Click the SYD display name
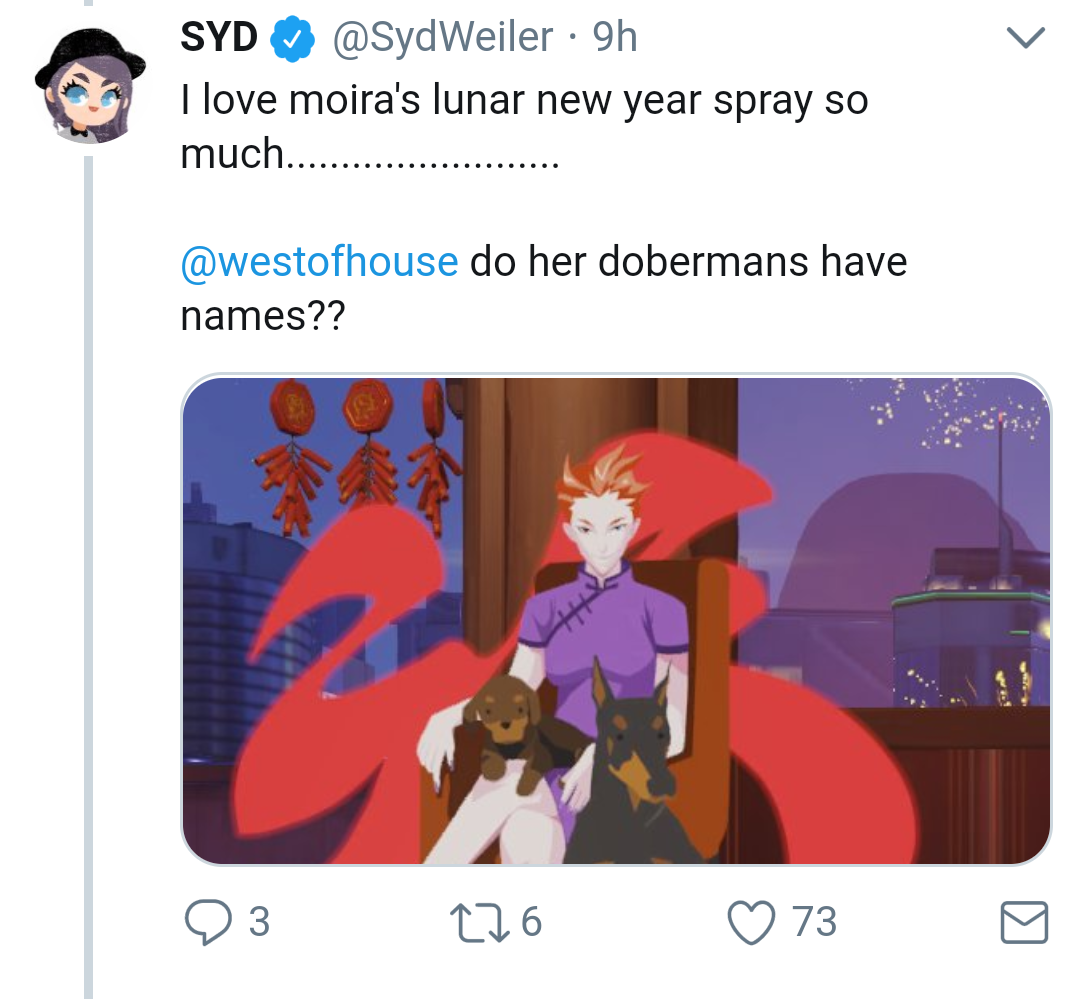 click(219, 37)
